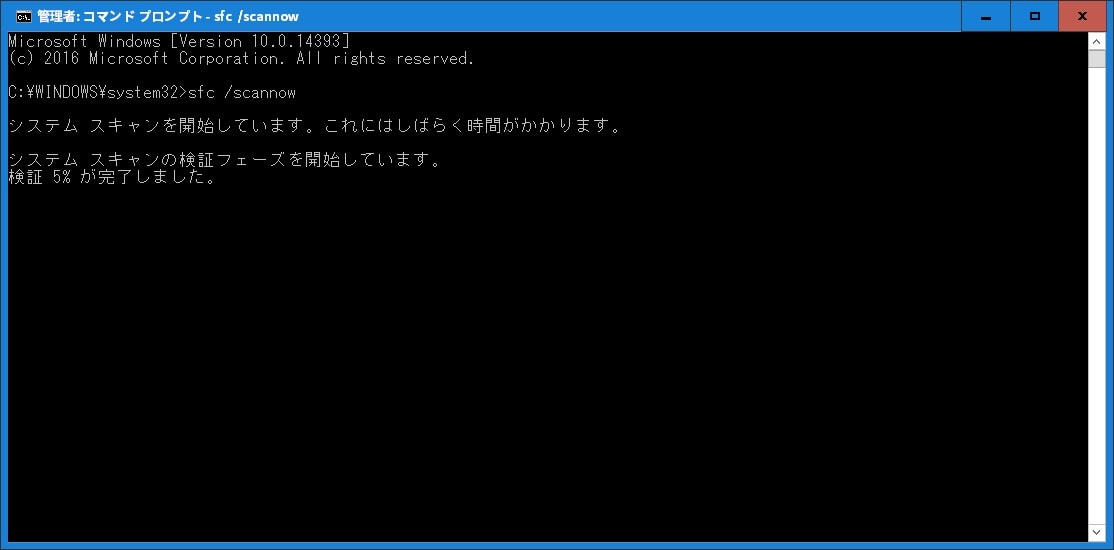Click the 検証 5% が完了しました progress line

(112, 178)
